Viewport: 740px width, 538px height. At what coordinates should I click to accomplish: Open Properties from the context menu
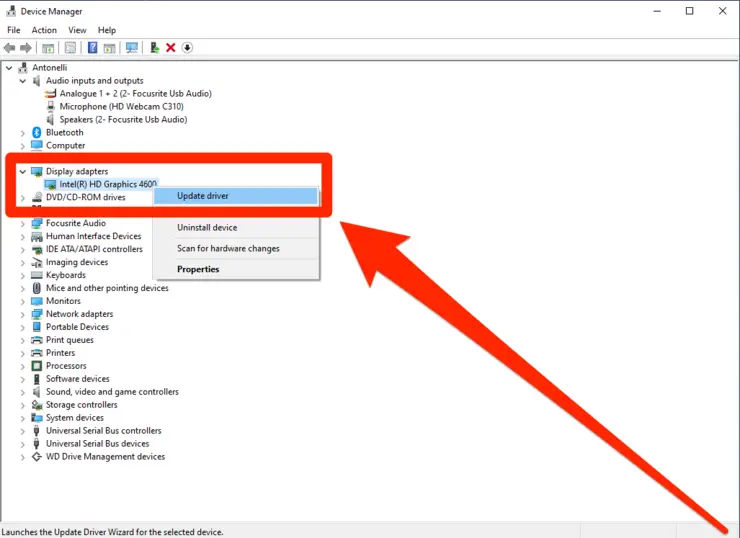point(235,269)
